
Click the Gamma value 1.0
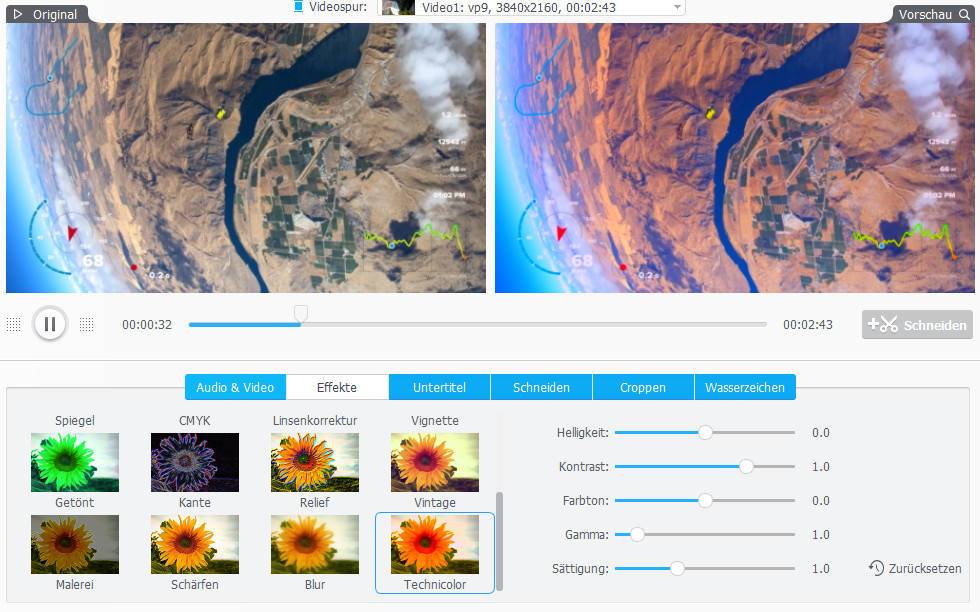821,534
